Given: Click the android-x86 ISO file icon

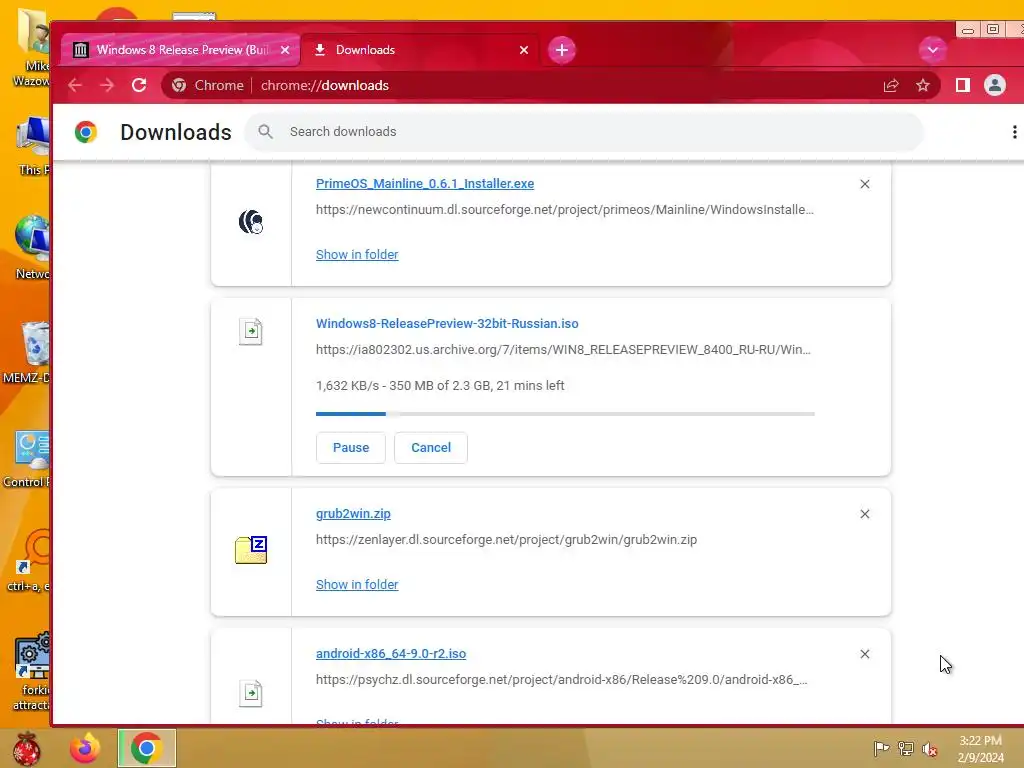Looking at the screenshot, I should (251, 693).
